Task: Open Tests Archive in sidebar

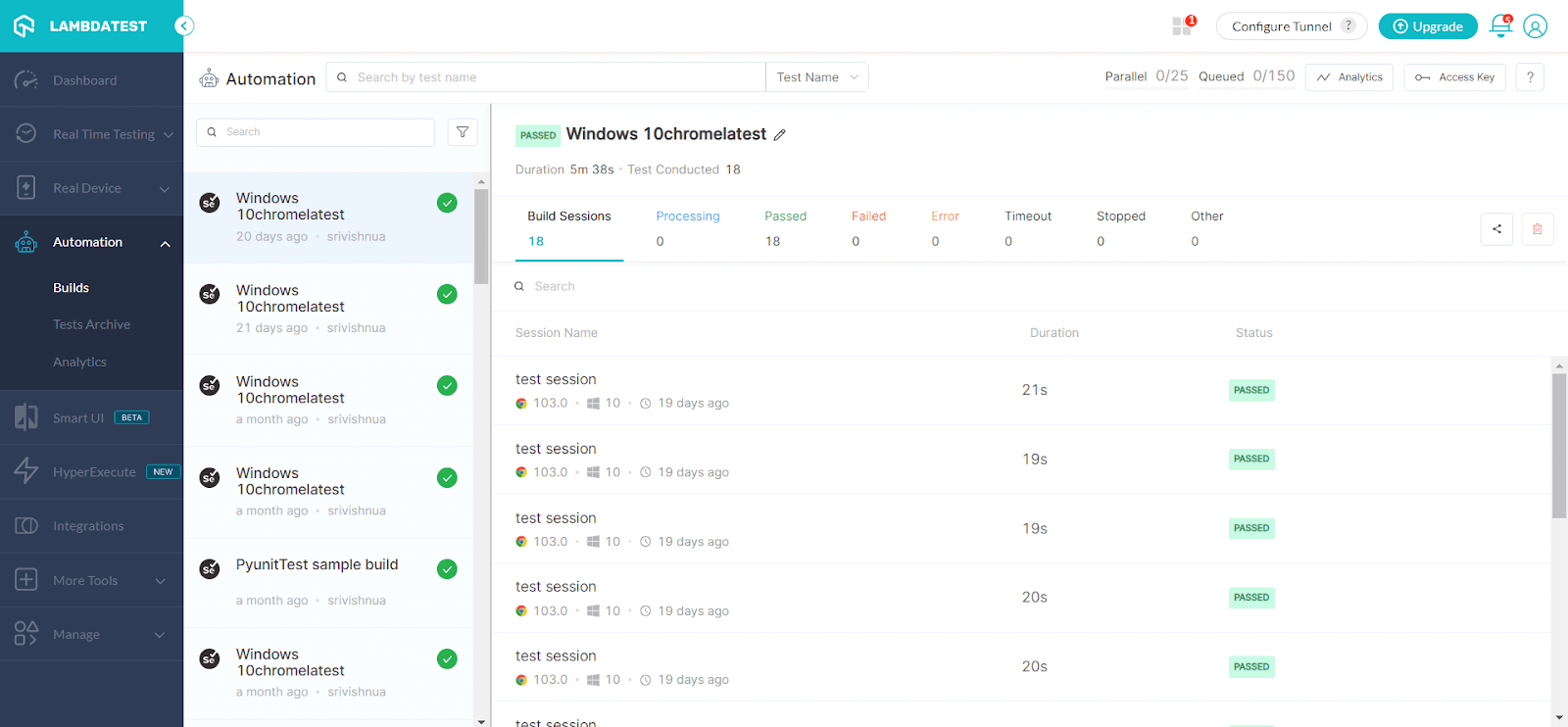Action: coord(91,324)
